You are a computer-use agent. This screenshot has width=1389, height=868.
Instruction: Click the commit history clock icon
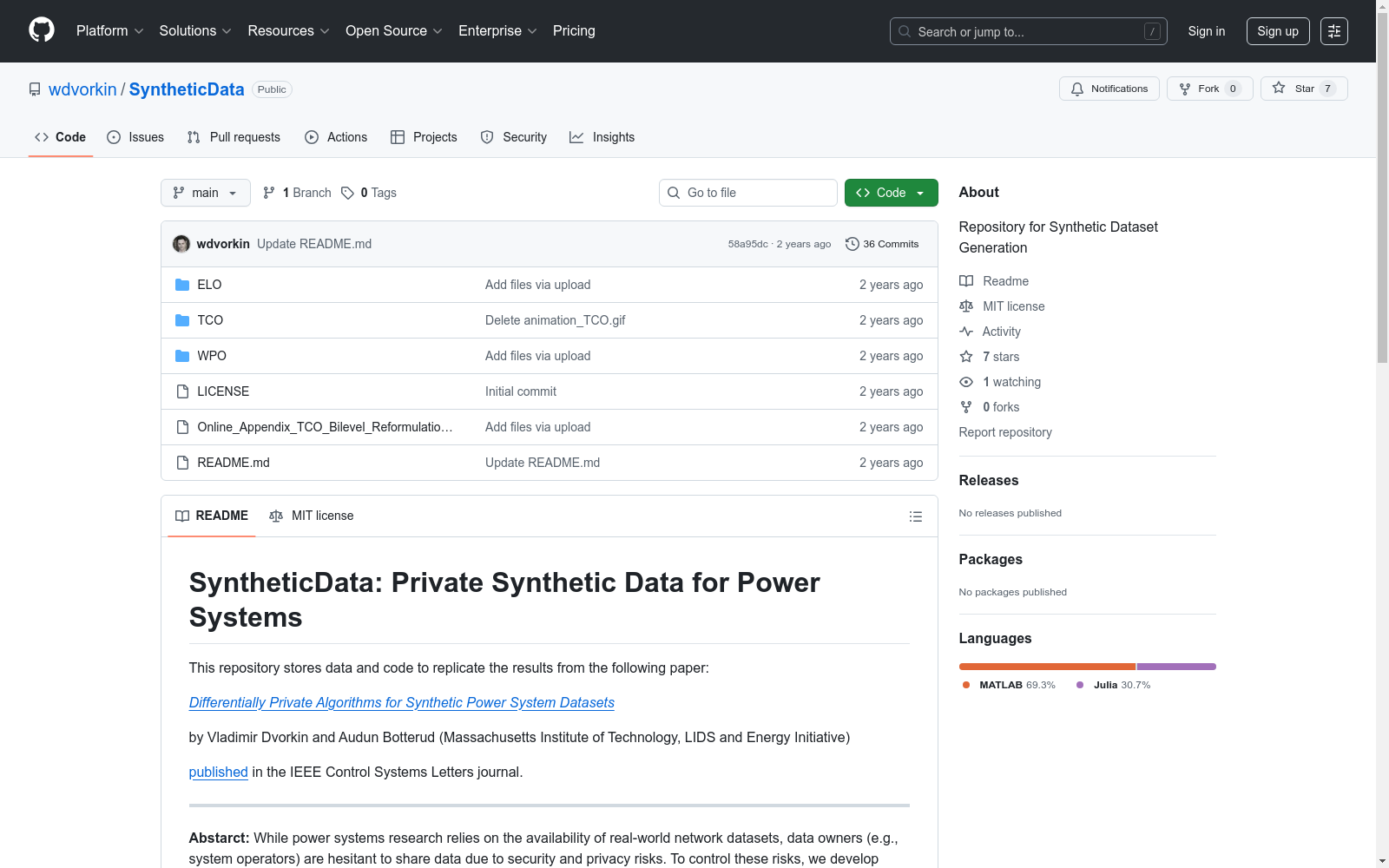(852, 244)
